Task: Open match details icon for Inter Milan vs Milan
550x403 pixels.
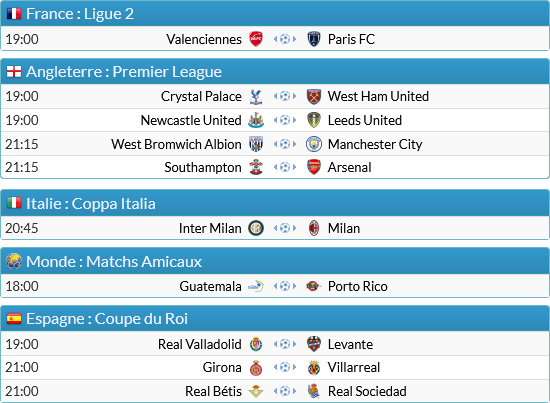Action: [285, 228]
